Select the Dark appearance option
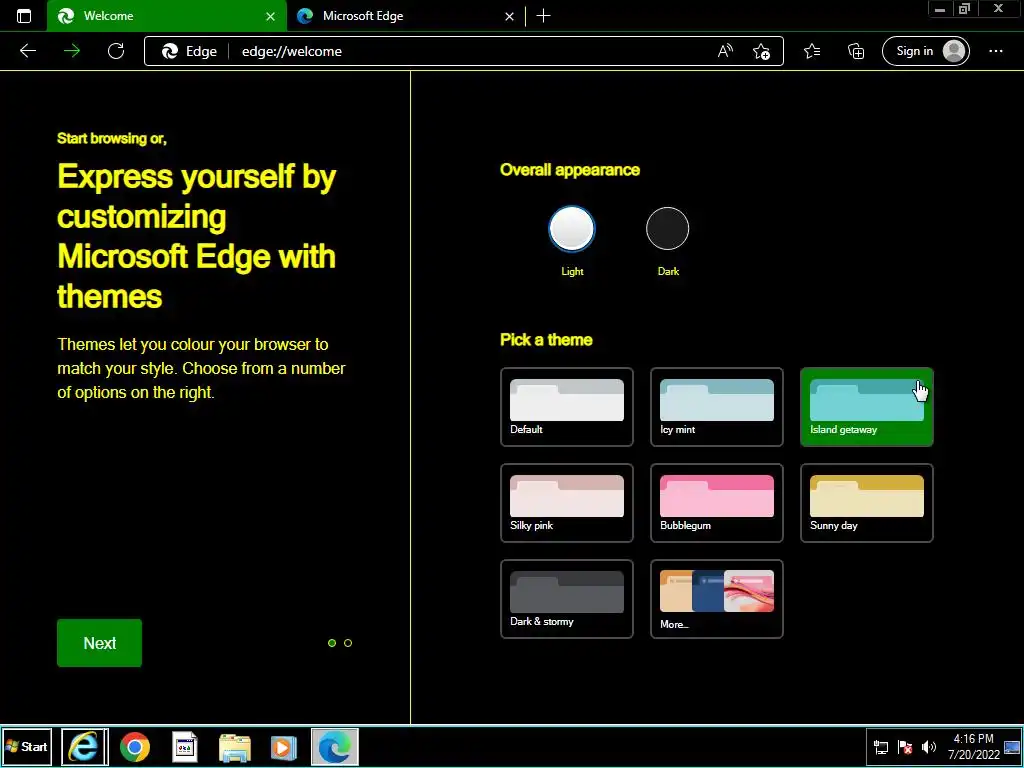1024x768 pixels. 667,229
